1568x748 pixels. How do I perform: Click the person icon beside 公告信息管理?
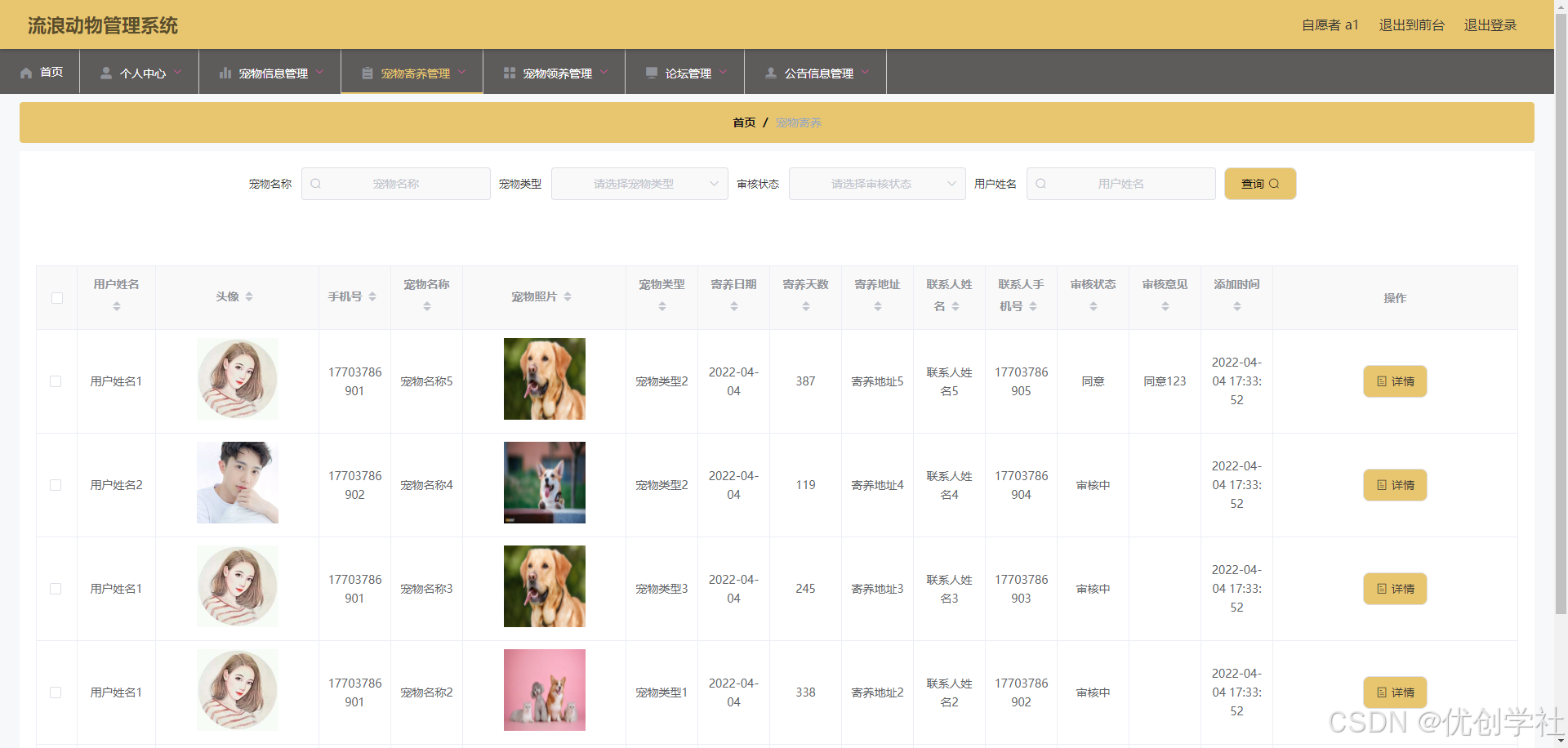(771, 73)
